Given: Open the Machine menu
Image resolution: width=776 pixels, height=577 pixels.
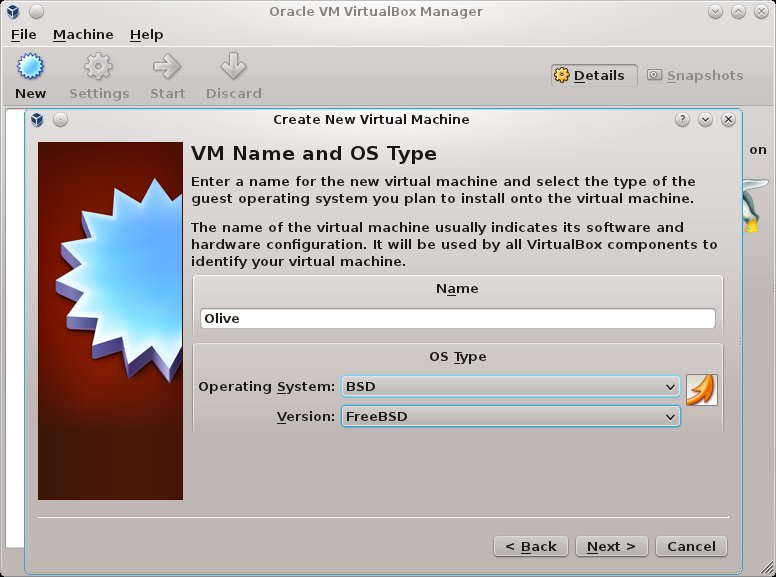Looking at the screenshot, I should [83, 35].
